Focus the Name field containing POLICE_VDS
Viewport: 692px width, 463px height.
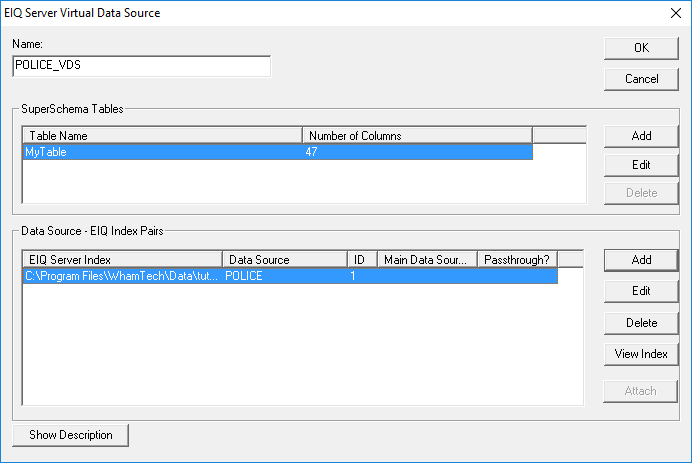(142, 66)
